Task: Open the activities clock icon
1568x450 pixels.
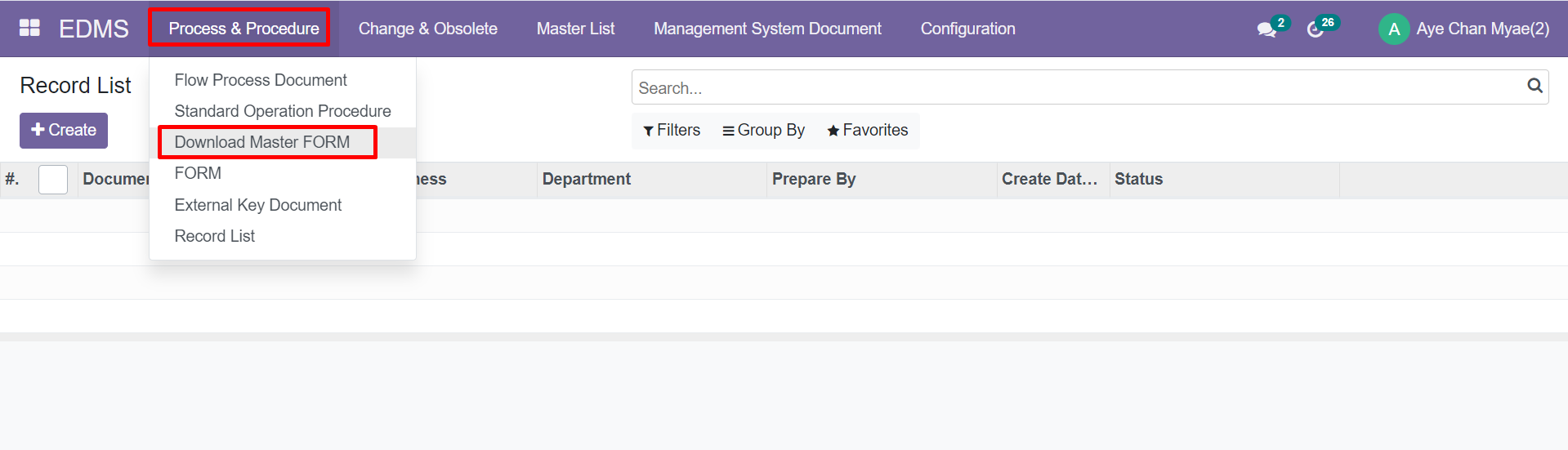Action: click(x=1315, y=29)
